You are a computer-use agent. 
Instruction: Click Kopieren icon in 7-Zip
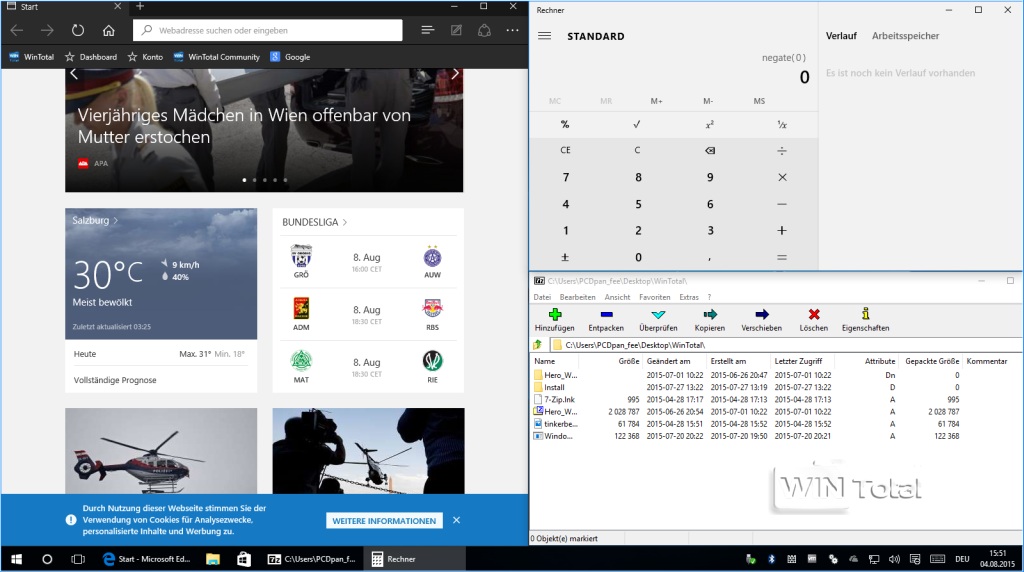pyautogui.click(x=710, y=315)
